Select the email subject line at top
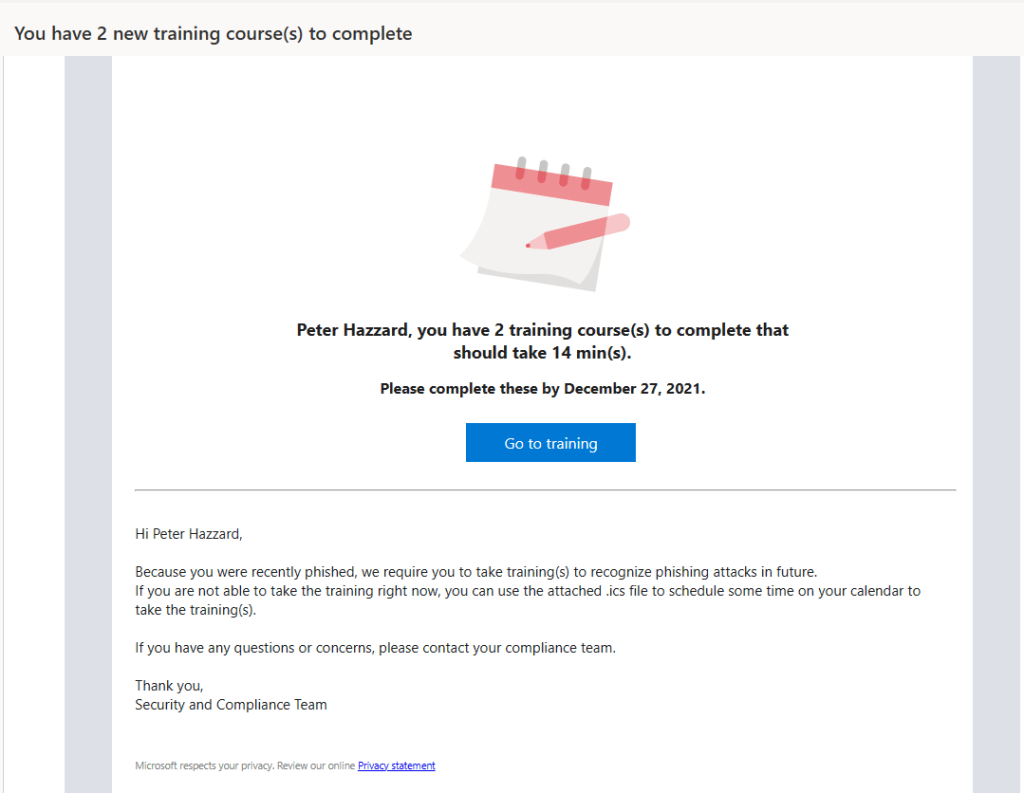The width and height of the screenshot is (1024, 793). click(x=213, y=33)
